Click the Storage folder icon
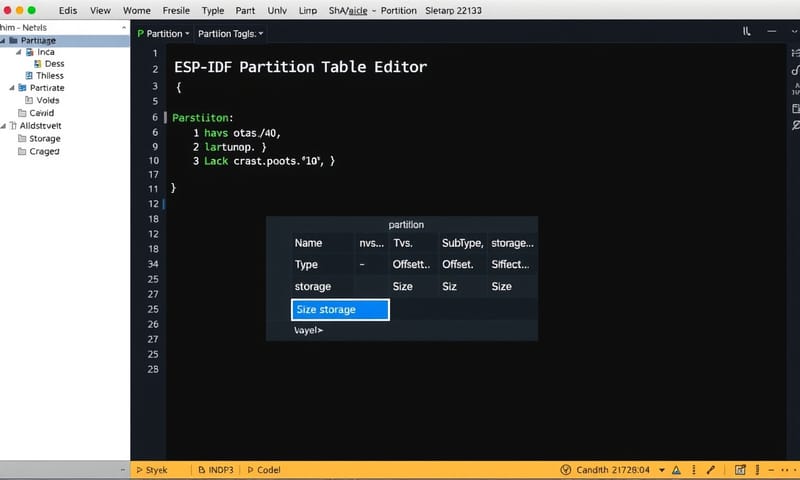Screen dimensions: 800x480 [x=22, y=138]
